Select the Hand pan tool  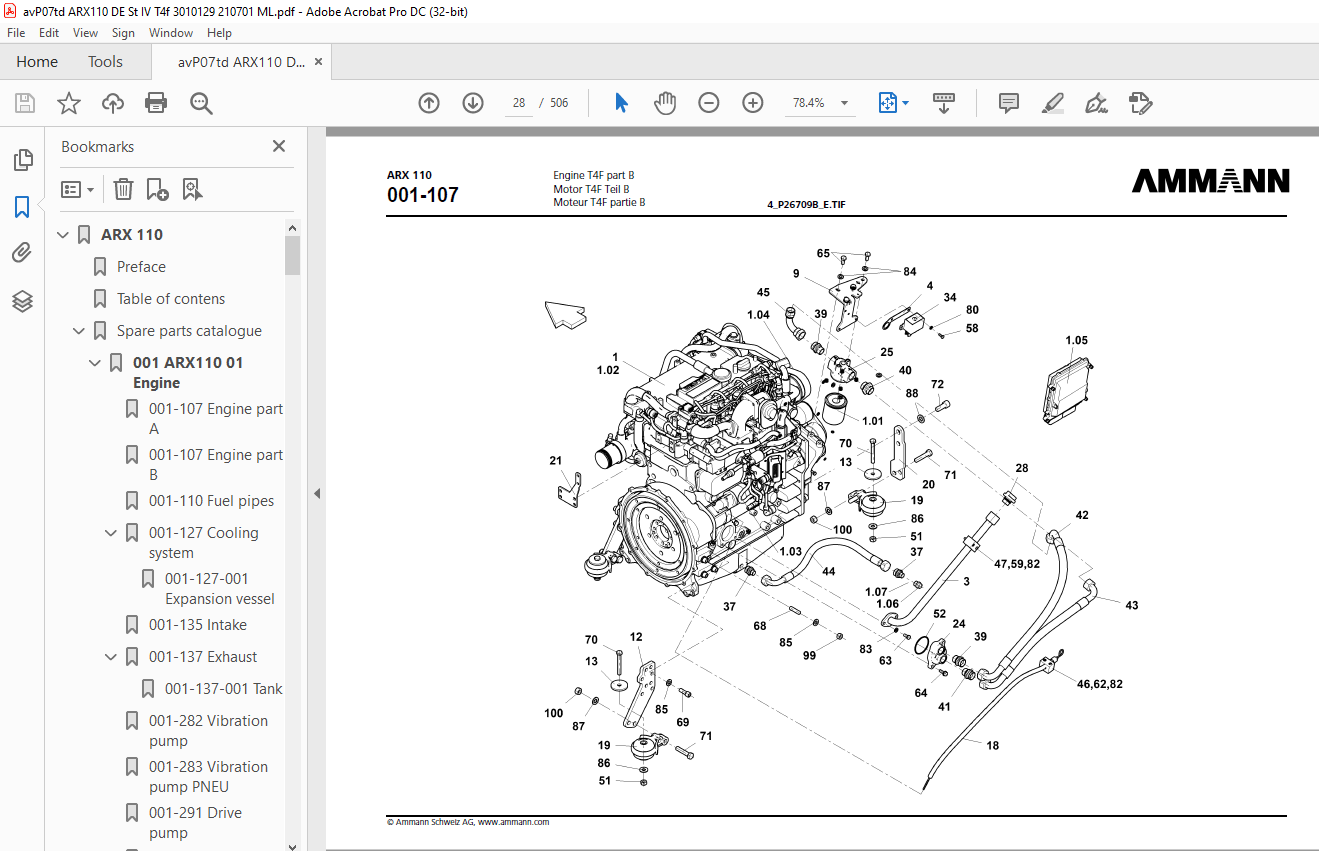coord(665,103)
